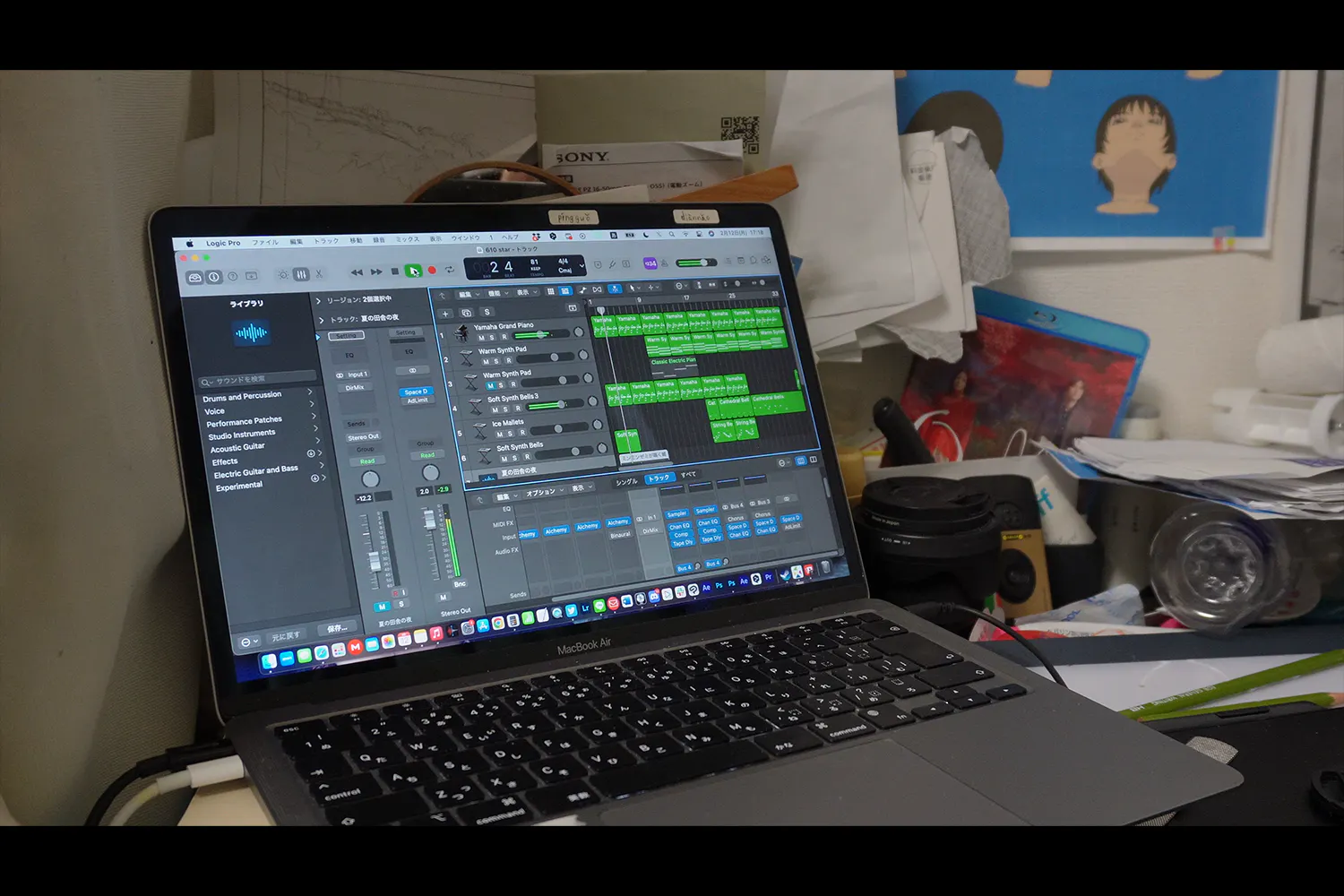Open the Library panel icon
This screenshot has width=1344, height=896.
coord(194,278)
